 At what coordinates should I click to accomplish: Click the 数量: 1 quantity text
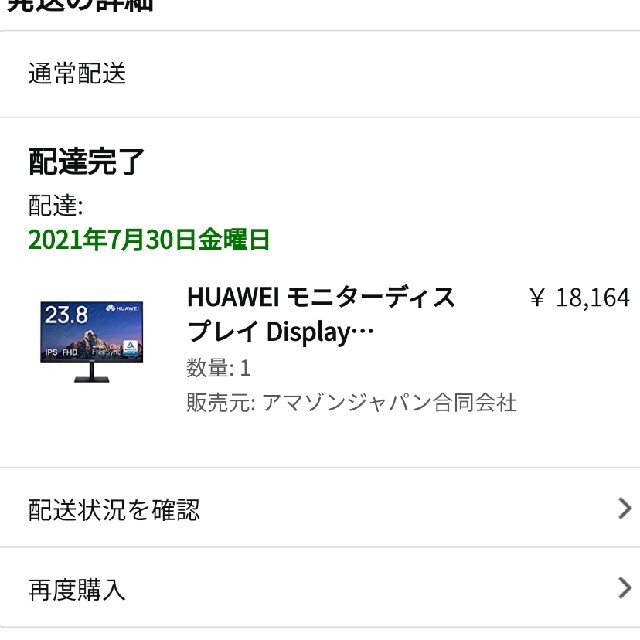point(218,368)
